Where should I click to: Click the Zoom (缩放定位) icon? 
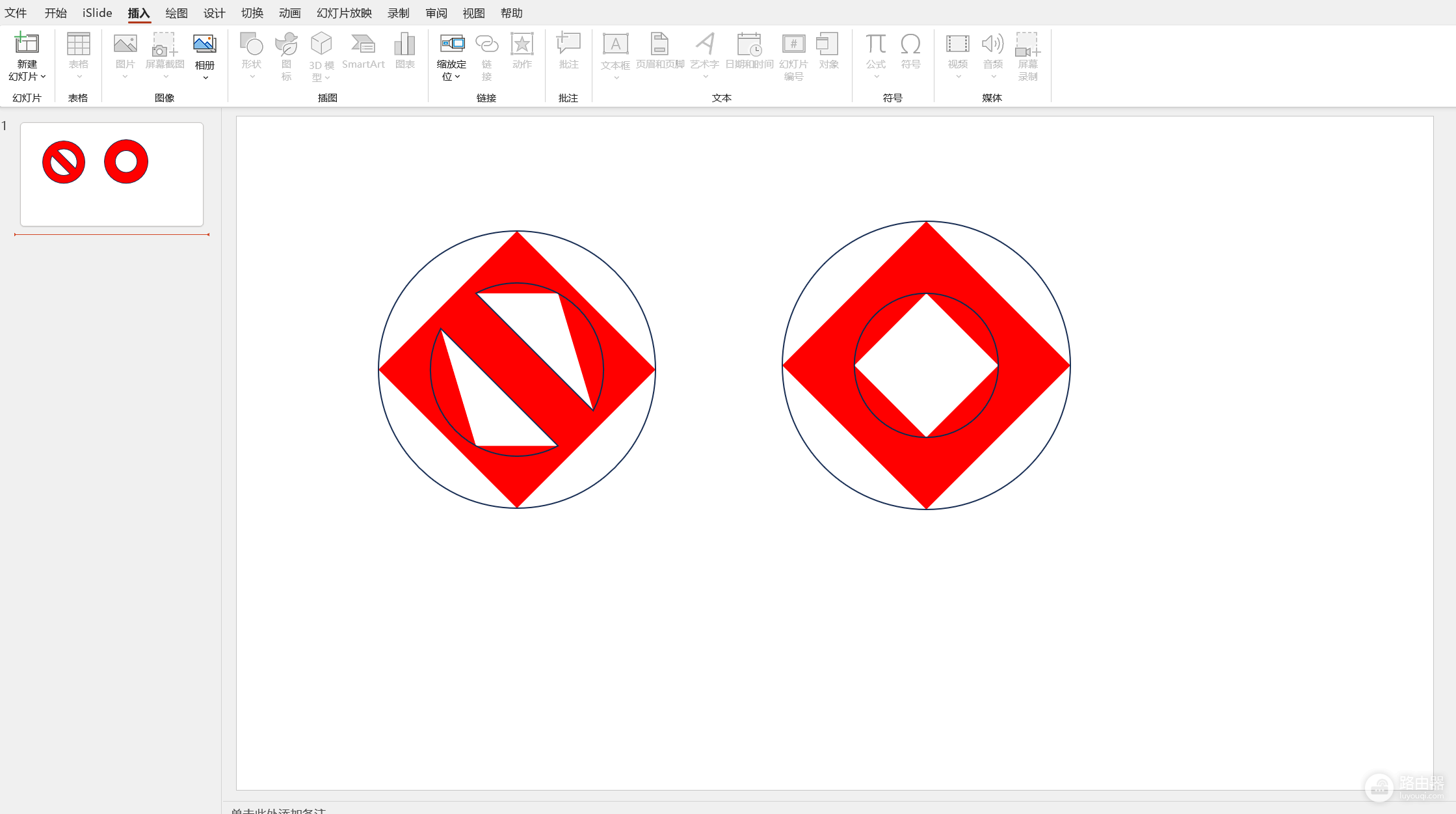[452, 44]
